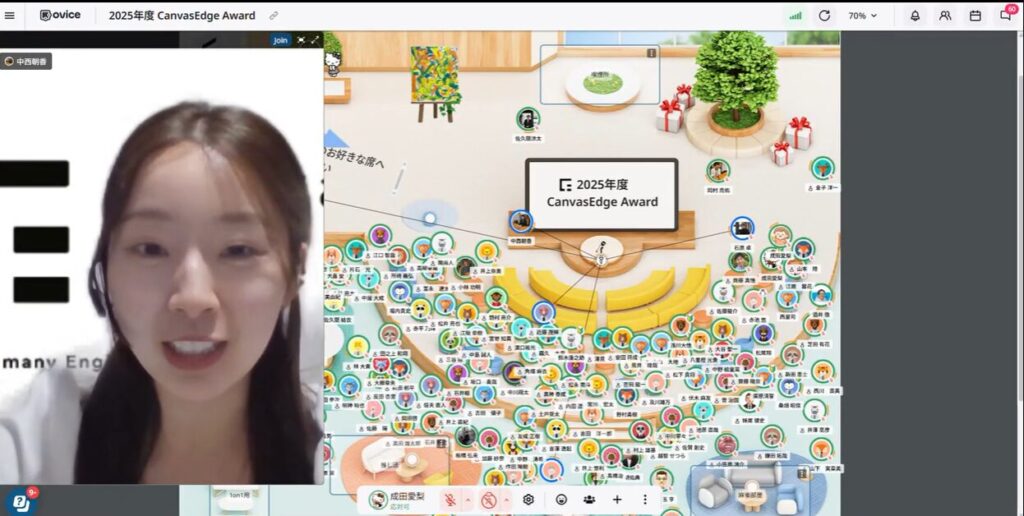Screen dimensions: 1024x516
Task: Click the blue-ringed avatar left of podium
Action: (520, 221)
